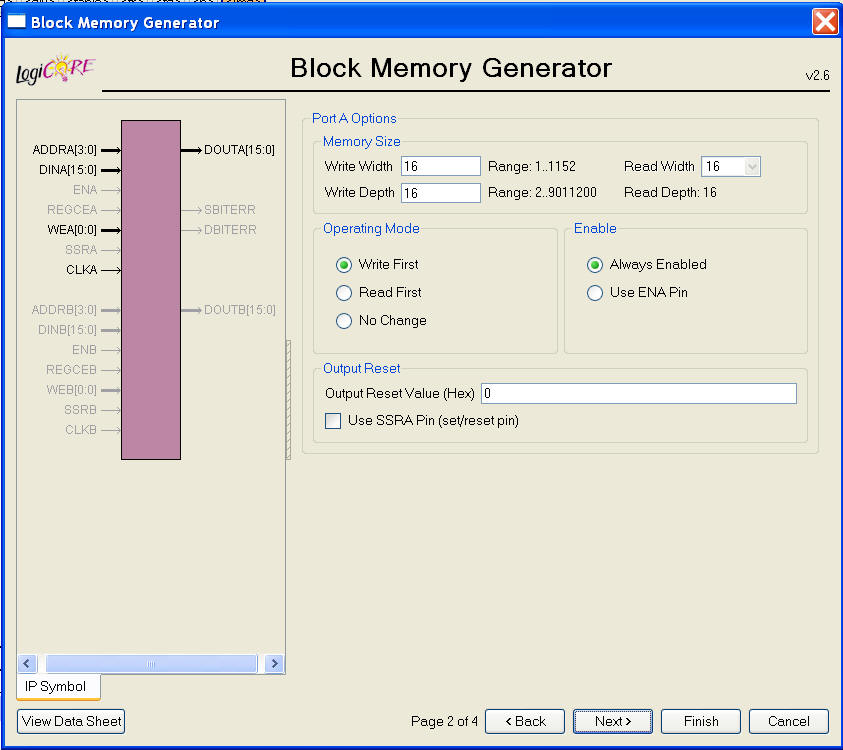Click the greyed SSRA port label
The image size is (843, 750).
(x=81, y=250)
